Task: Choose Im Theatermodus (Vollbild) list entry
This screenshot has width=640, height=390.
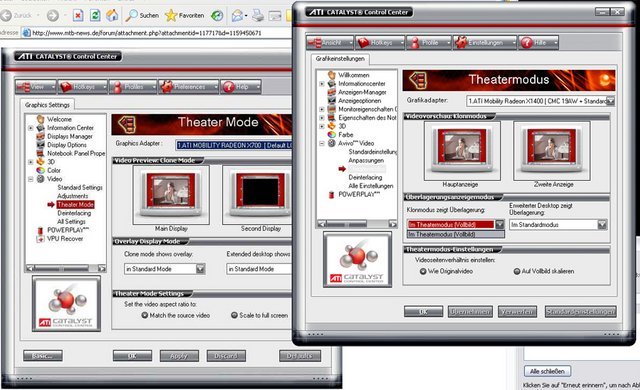Action: pos(456,234)
